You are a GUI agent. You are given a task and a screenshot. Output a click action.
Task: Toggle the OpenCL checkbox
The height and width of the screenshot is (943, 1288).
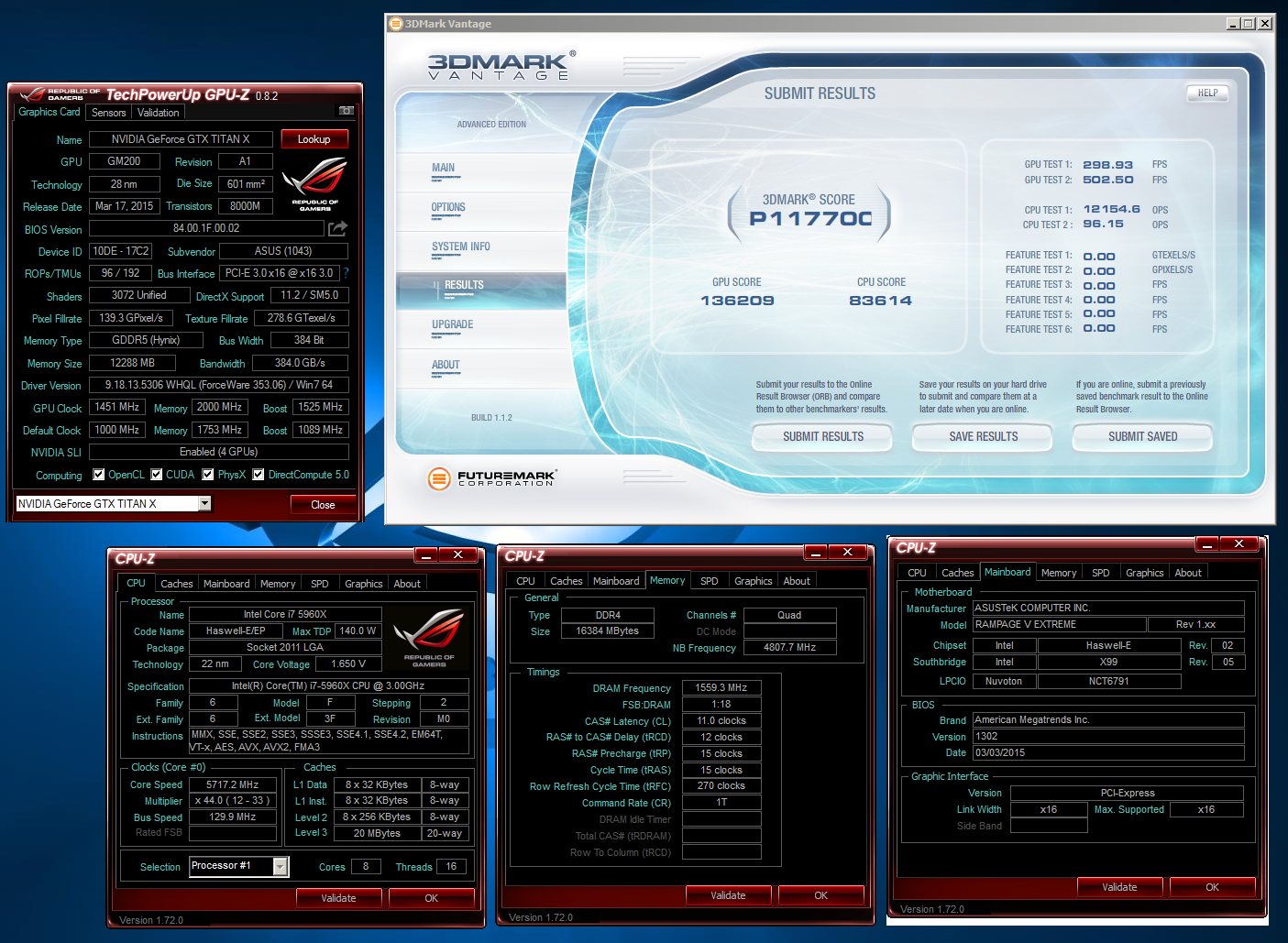99,475
